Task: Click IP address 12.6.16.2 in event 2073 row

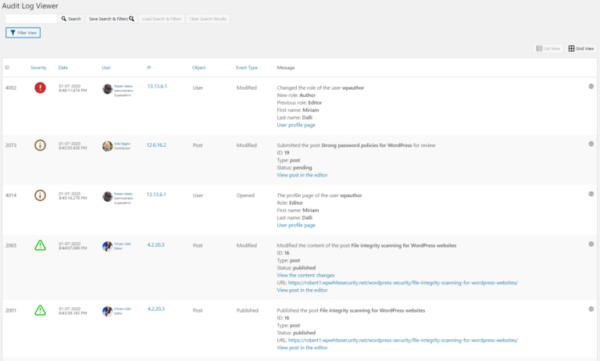Action: click(x=157, y=145)
